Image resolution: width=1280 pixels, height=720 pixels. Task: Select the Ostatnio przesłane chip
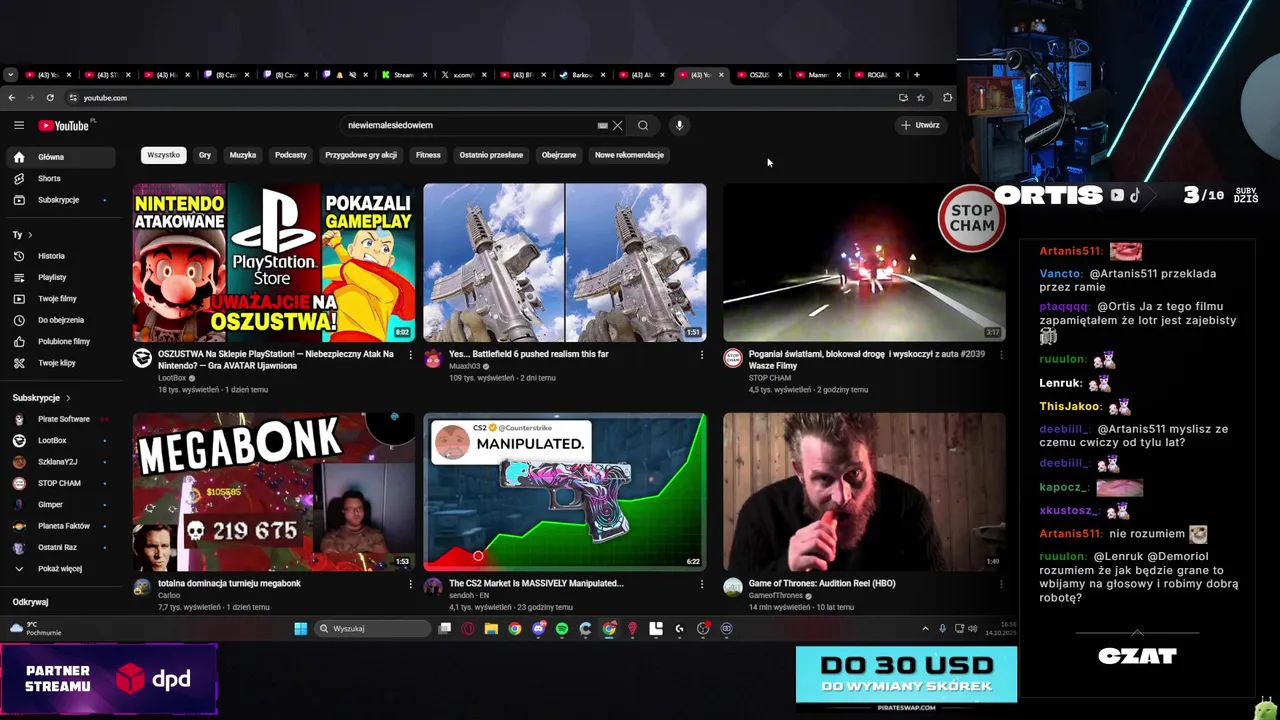pos(491,155)
